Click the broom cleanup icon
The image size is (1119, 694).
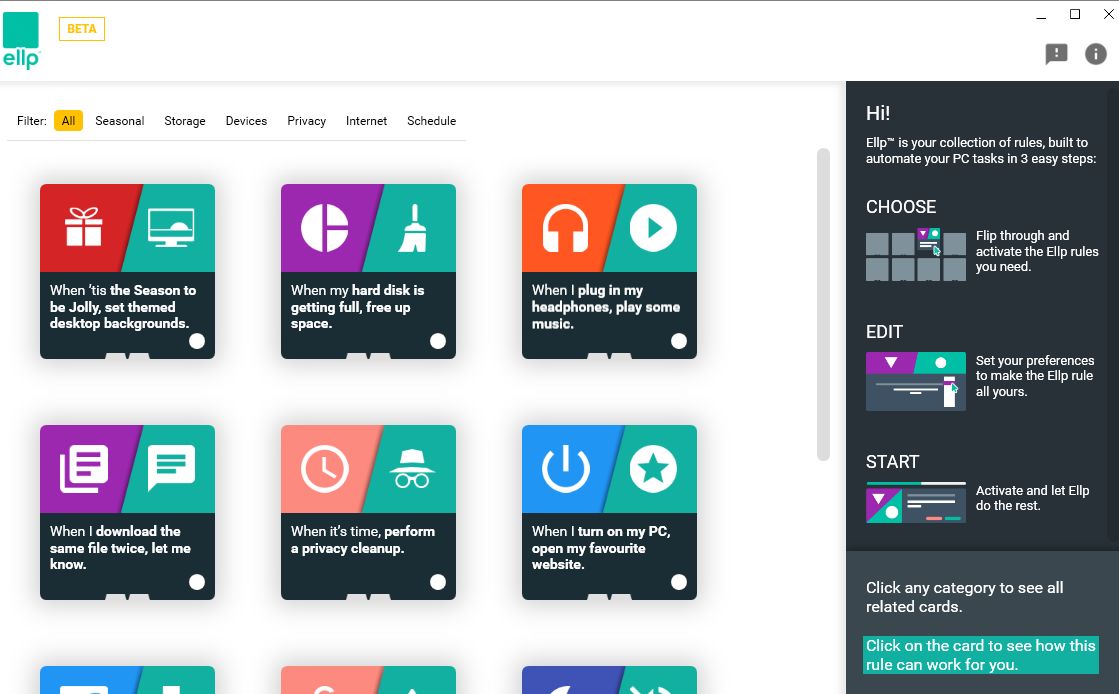point(412,228)
